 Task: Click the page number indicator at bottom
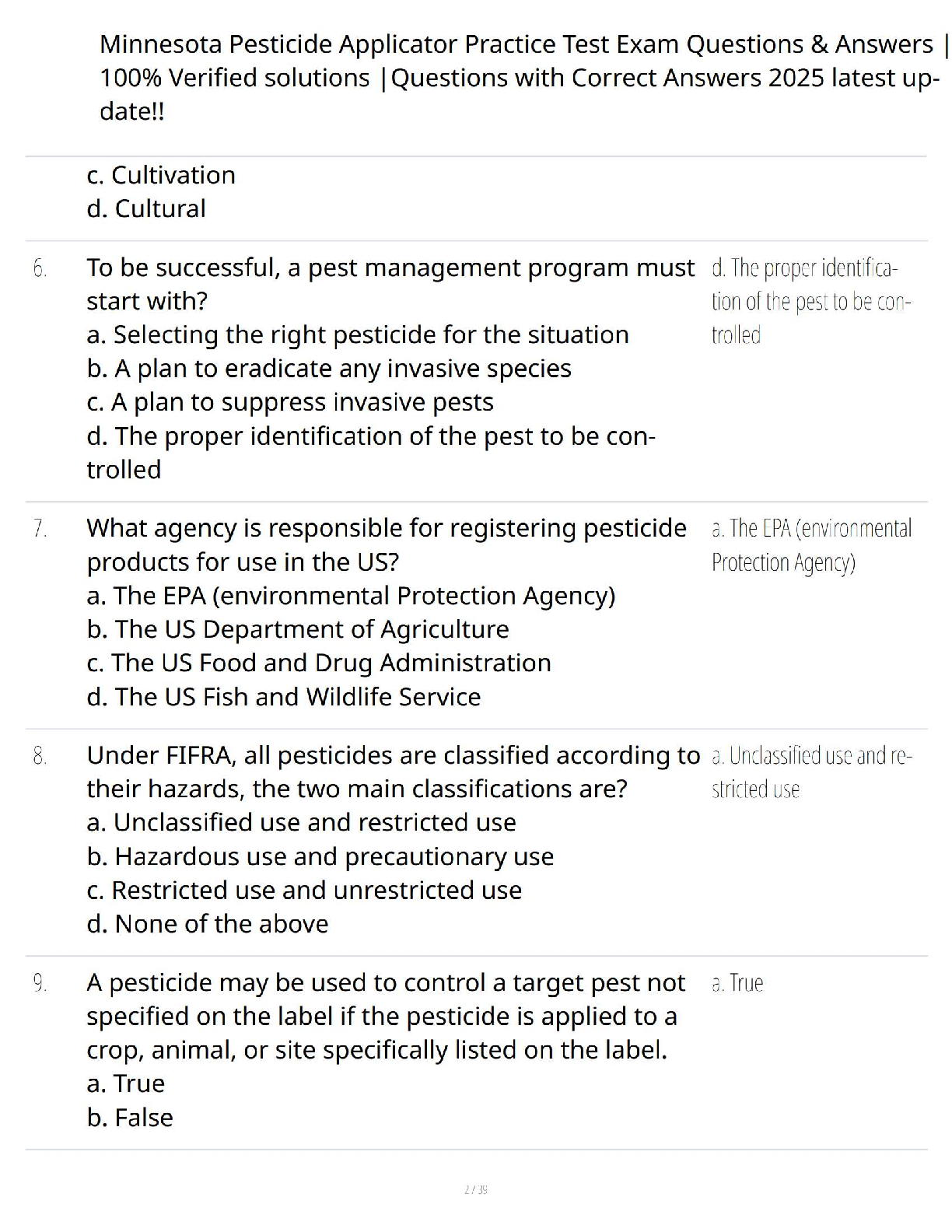[475, 1189]
